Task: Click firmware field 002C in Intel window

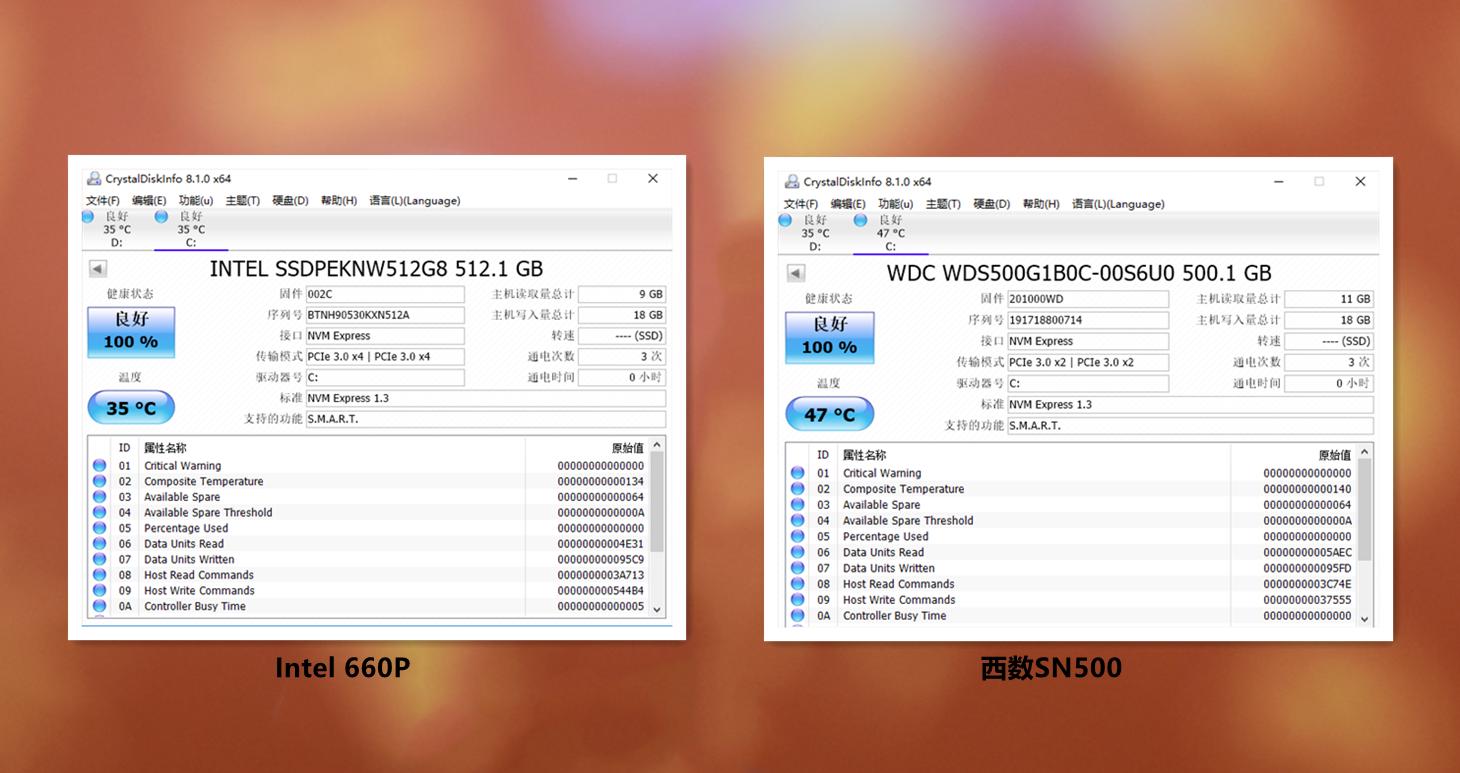Action: coord(385,294)
